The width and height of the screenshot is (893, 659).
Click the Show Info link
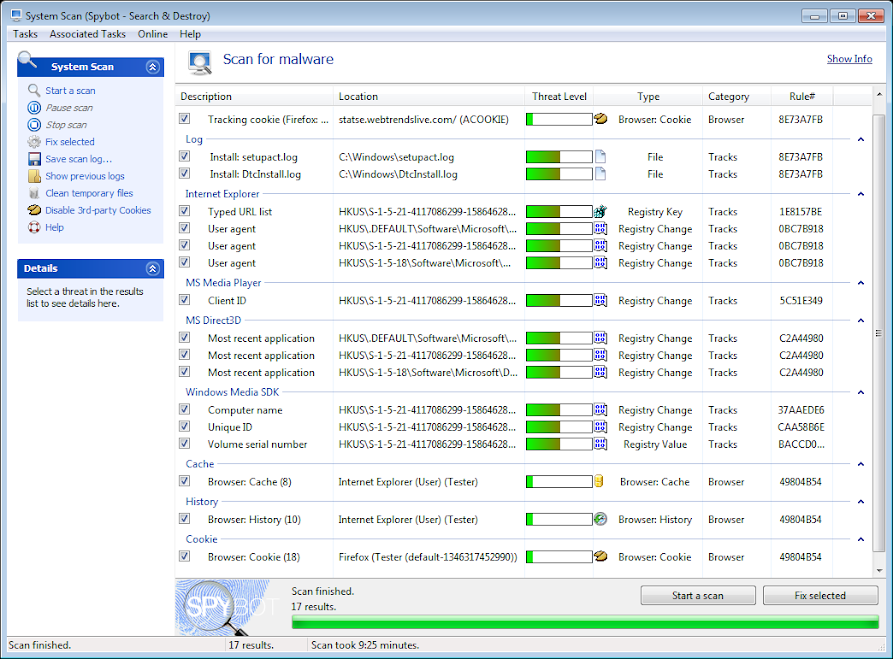point(849,59)
